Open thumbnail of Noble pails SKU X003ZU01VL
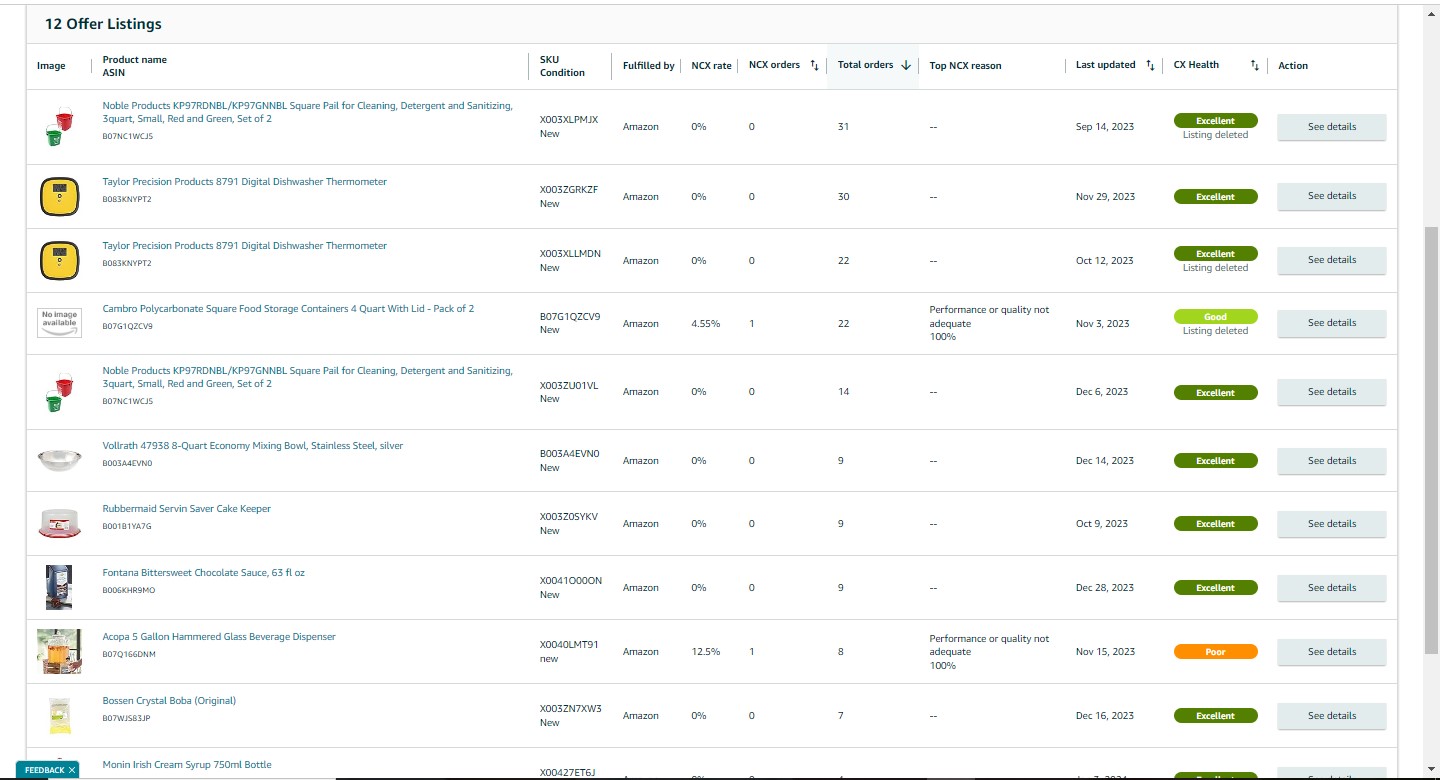The image size is (1440, 780). pyautogui.click(x=59, y=392)
